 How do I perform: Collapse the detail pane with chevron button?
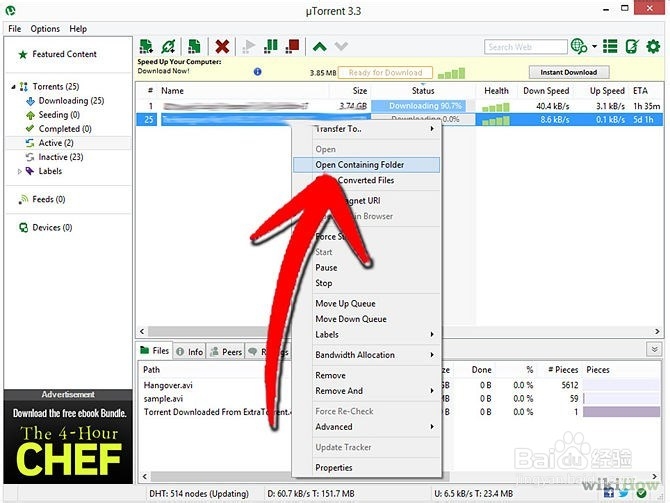pyautogui.click(x=654, y=350)
